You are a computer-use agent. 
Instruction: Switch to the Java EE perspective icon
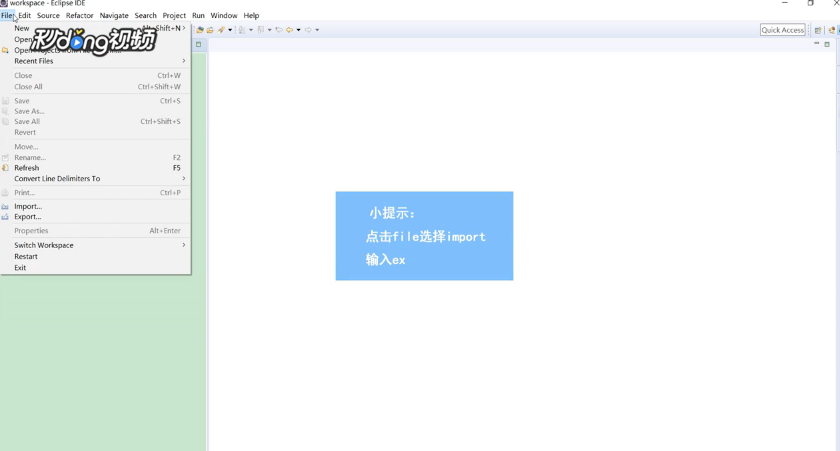[x=831, y=30]
